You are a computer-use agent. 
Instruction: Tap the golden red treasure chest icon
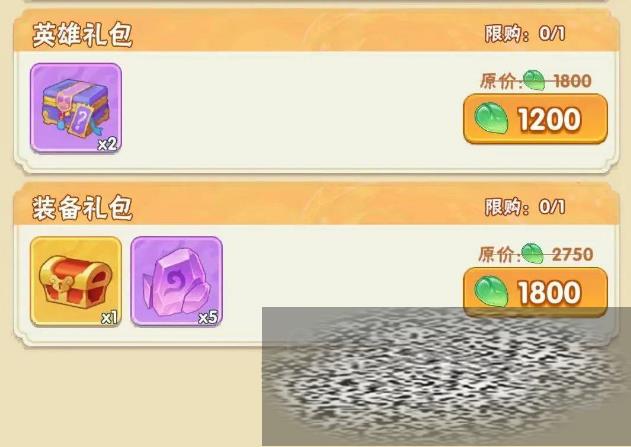tap(76, 281)
